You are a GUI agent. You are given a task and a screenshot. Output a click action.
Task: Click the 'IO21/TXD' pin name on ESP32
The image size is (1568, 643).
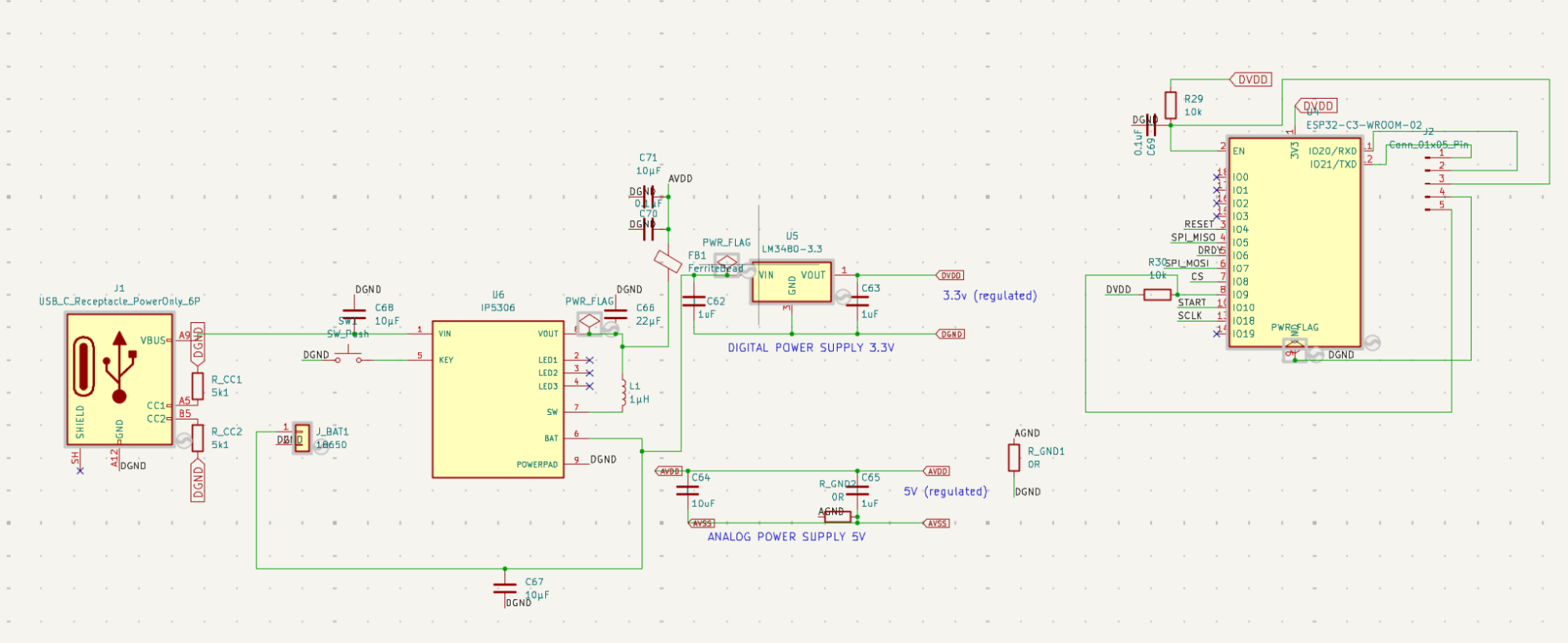pyautogui.click(x=1333, y=164)
